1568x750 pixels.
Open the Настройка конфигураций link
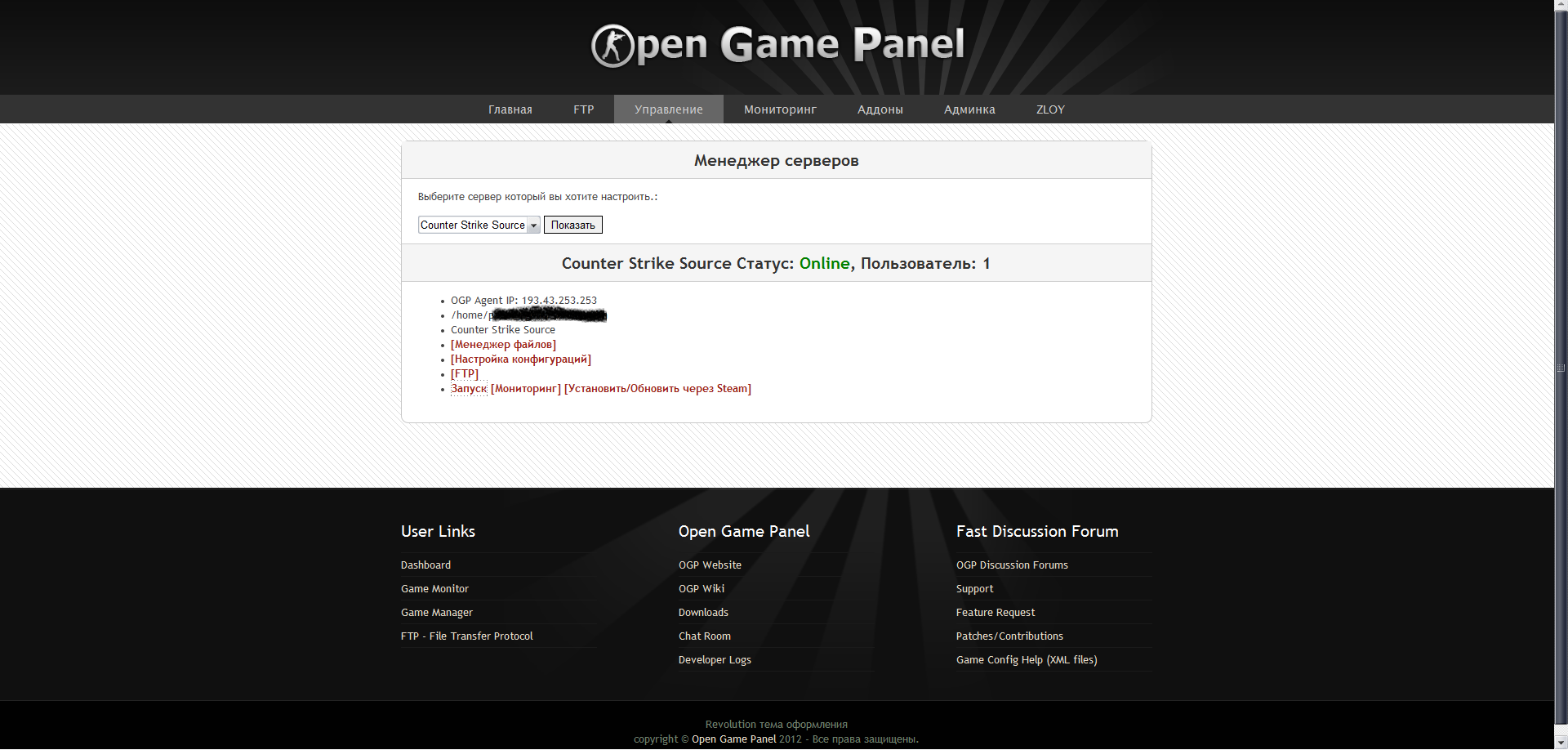click(x=521, y=359)
